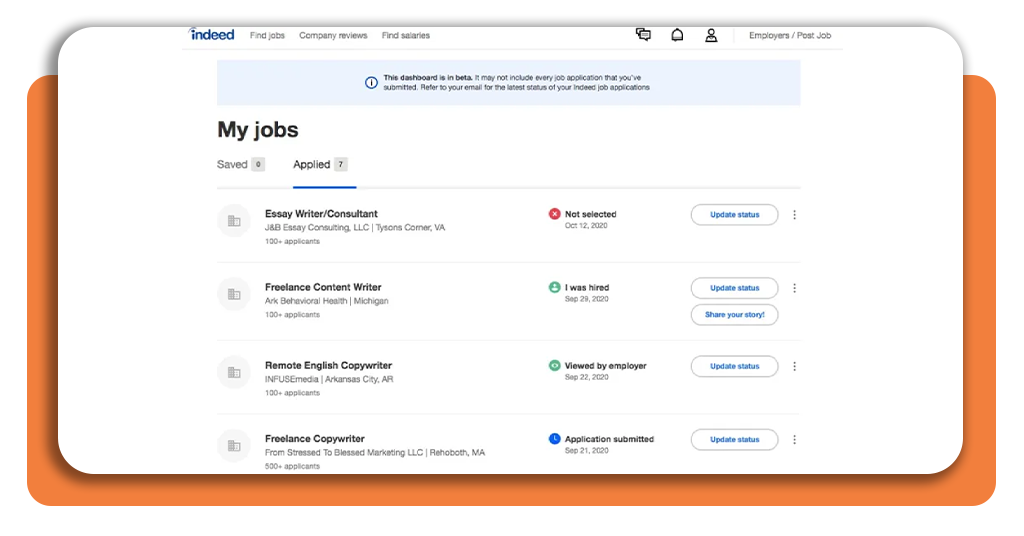Open the messages icon in header

point(643,35)
